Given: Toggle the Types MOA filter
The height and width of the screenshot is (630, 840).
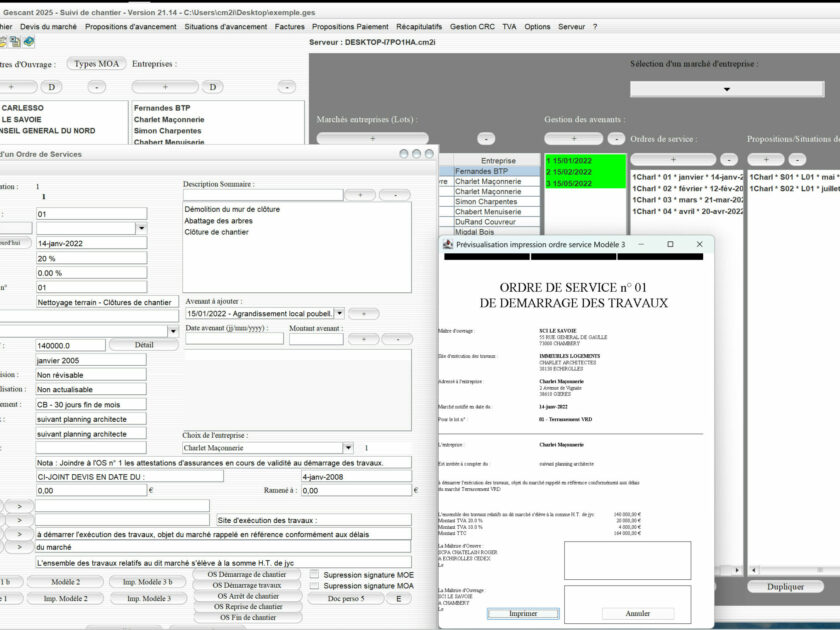Looking at the screenshot, I should 95,62.
